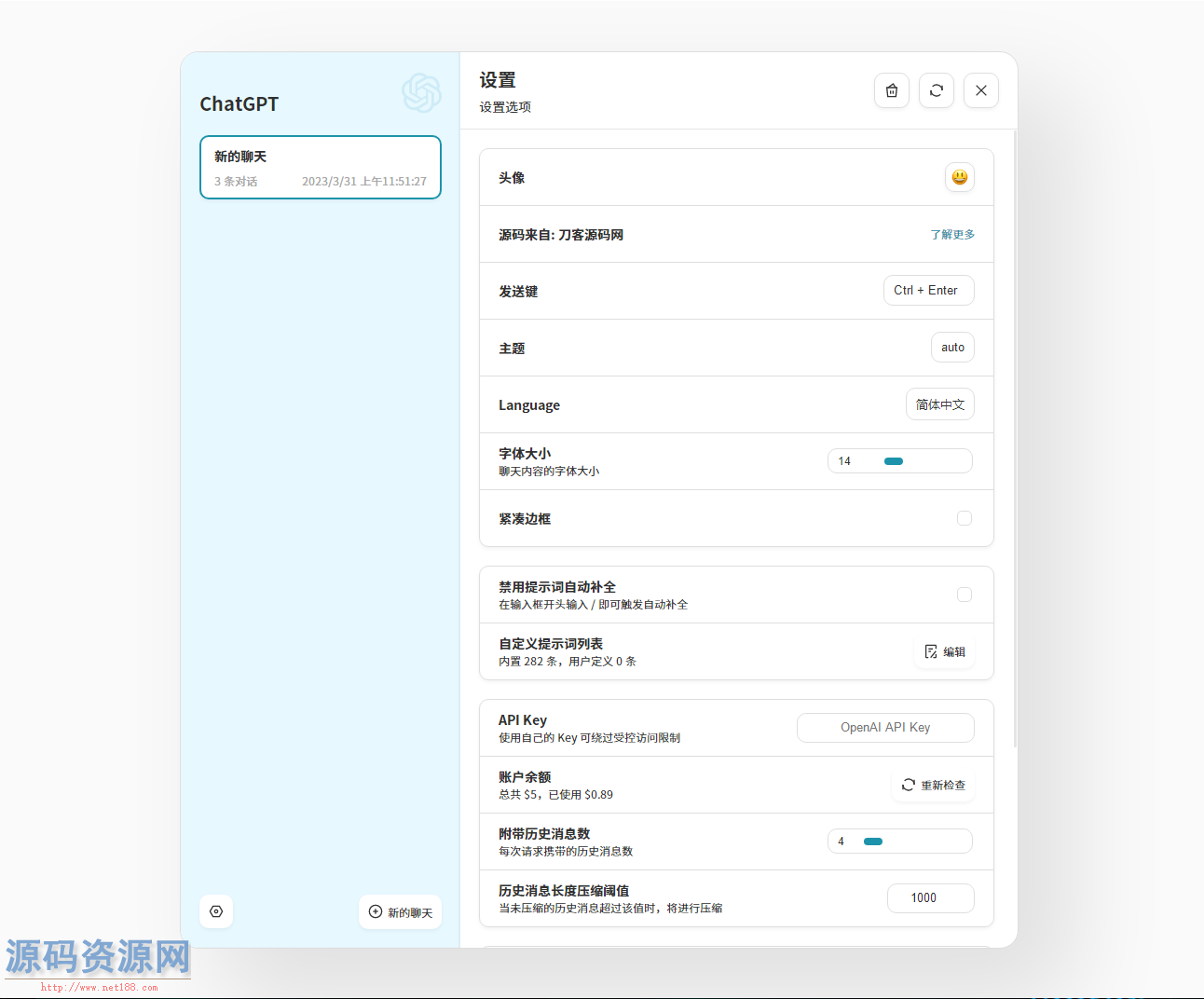Image resolution: width=1204 pixels, height=999 pixels.
Task: Toggle the 禁用提示词自动补全 checkbox
Action: click(x=965, y=595)
